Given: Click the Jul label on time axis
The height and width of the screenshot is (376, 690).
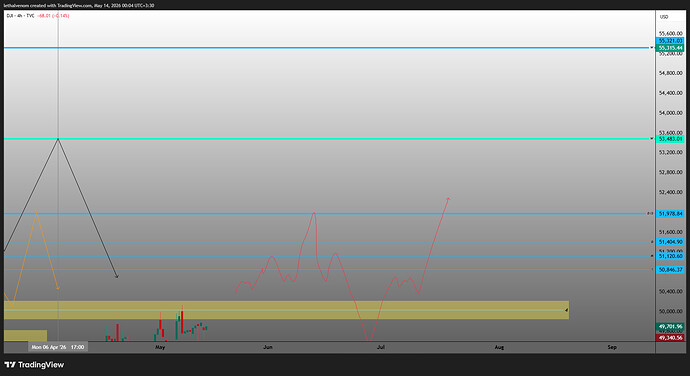Looking at the screenshot, I should (x=381, y=347).
